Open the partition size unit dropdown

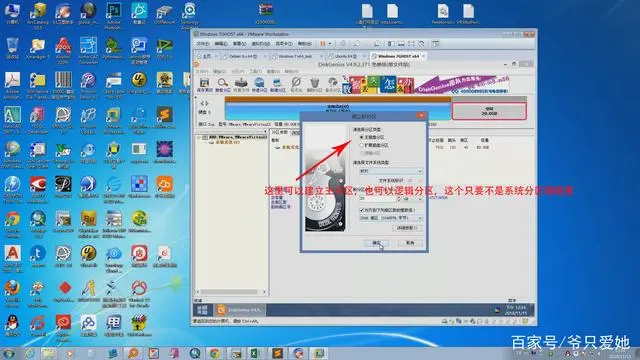click(x=412, y=199)
